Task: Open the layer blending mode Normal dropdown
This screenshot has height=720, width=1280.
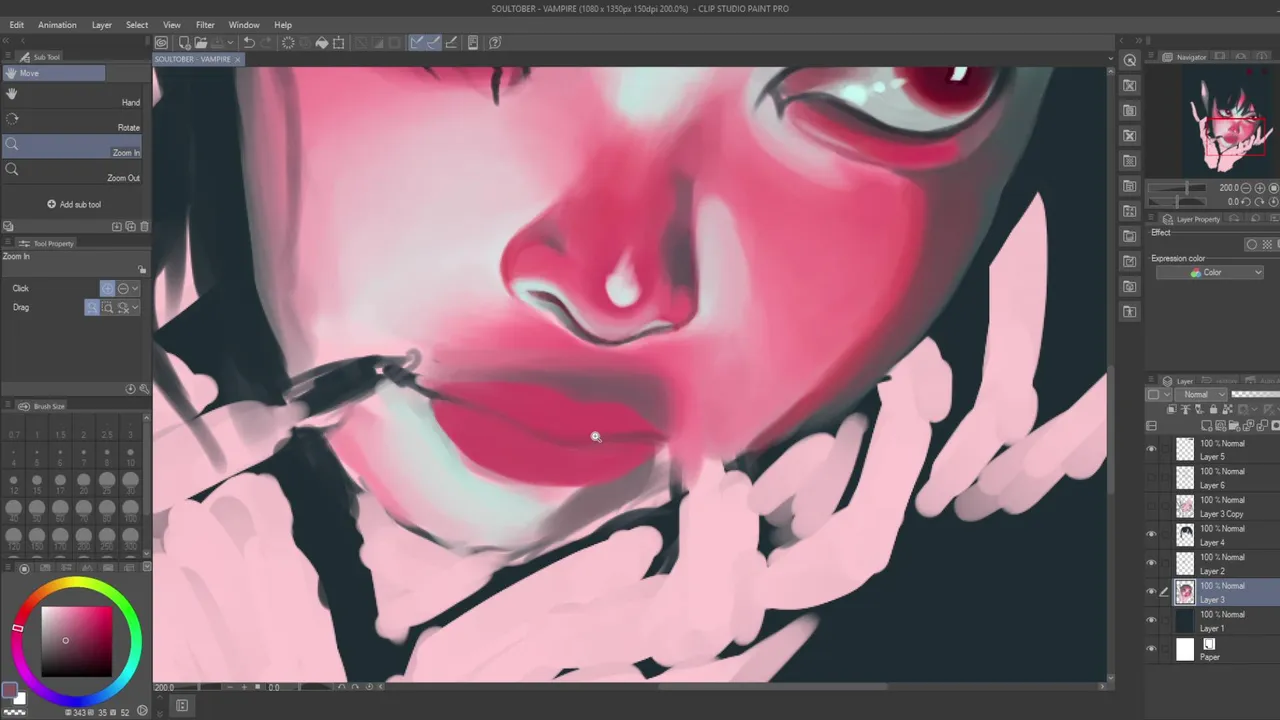Action: tap(1200, 394)
